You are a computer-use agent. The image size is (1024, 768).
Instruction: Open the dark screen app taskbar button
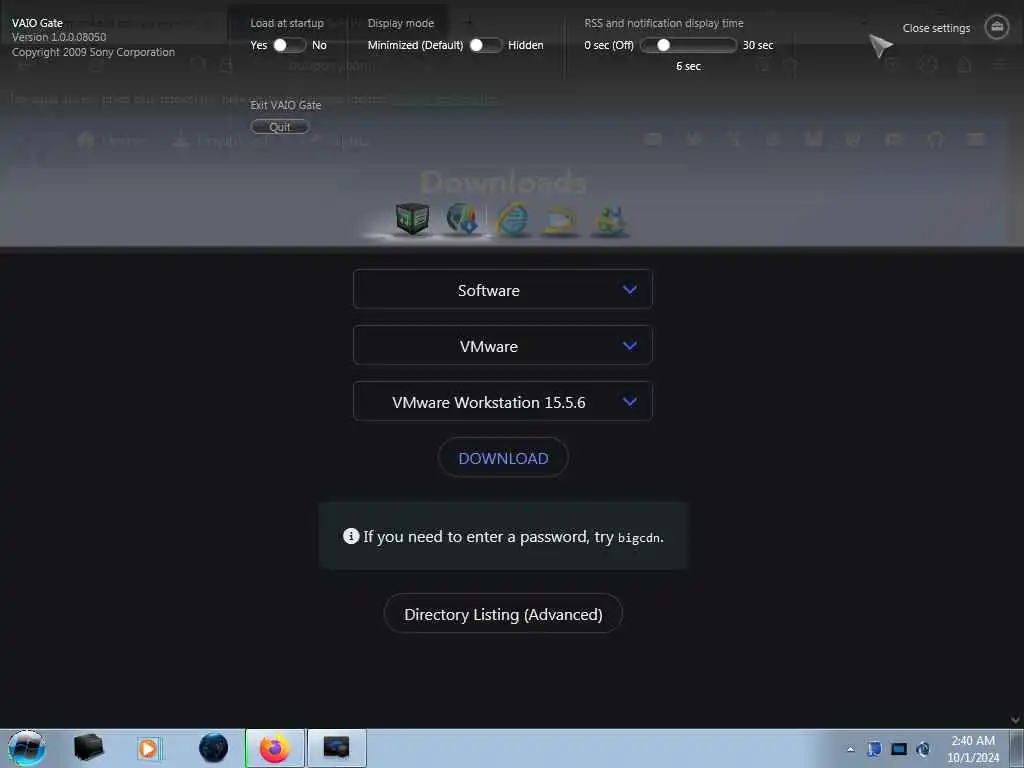336,748
